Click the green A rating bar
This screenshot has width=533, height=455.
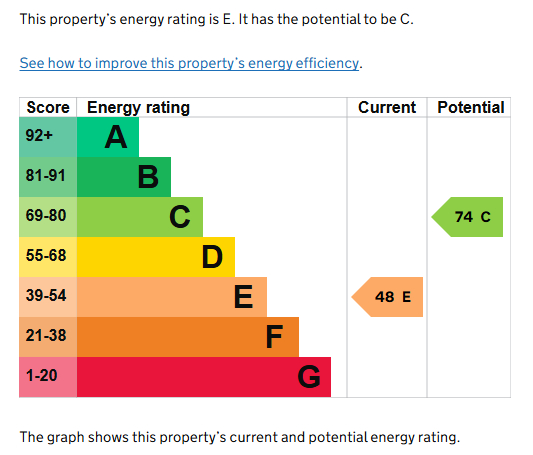pyautogui.click(x=108, y=137)
